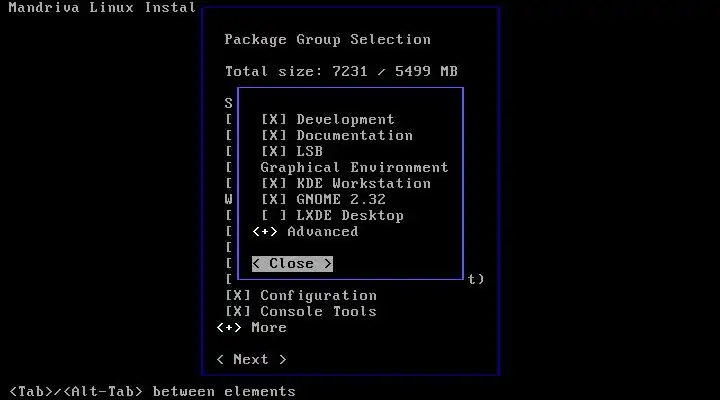Toggle the LSB package checkbox
Image resolution: width=720 pixels, height=400 pixels.
tap(274, 152)
